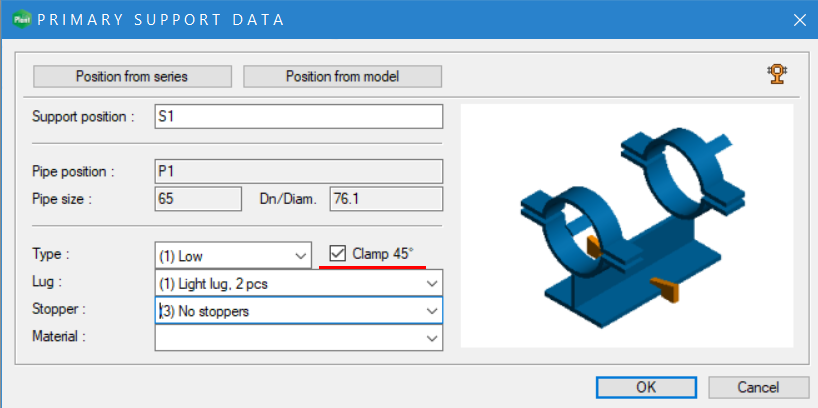The height and width of the screenshot is (408, 818).
Task: Click the 3D pipe support preview image
Action: click(x=626, y=225)
